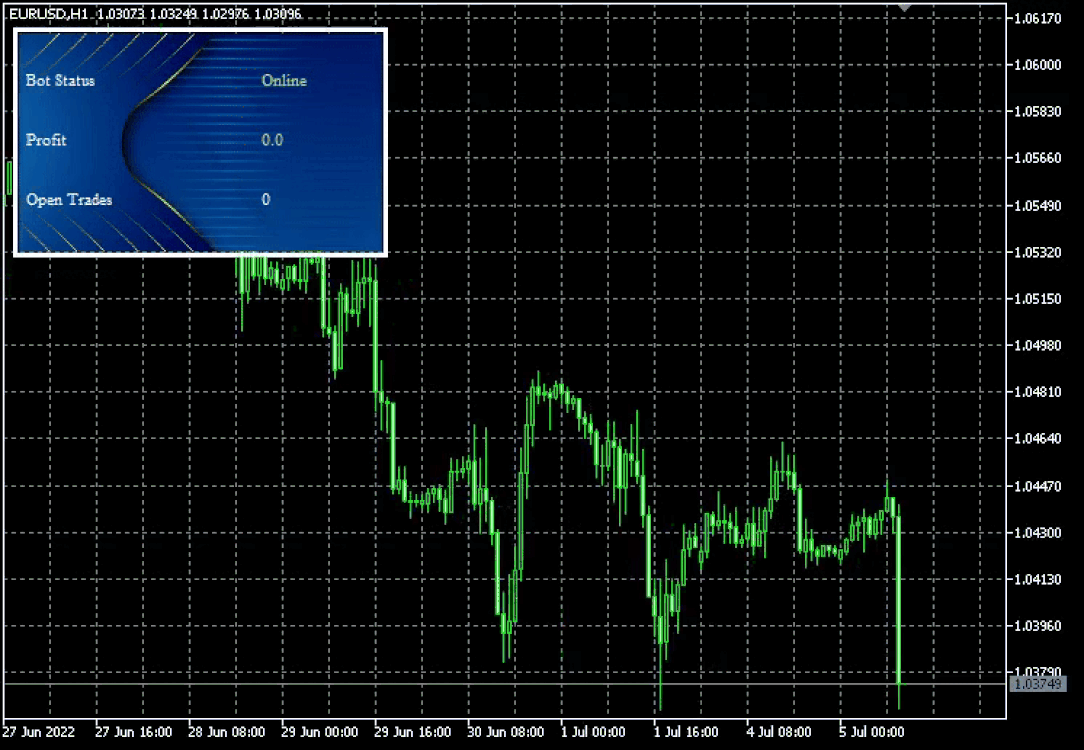
Task: Click the 1.04640 price scale label
Action: point(1037,438)
